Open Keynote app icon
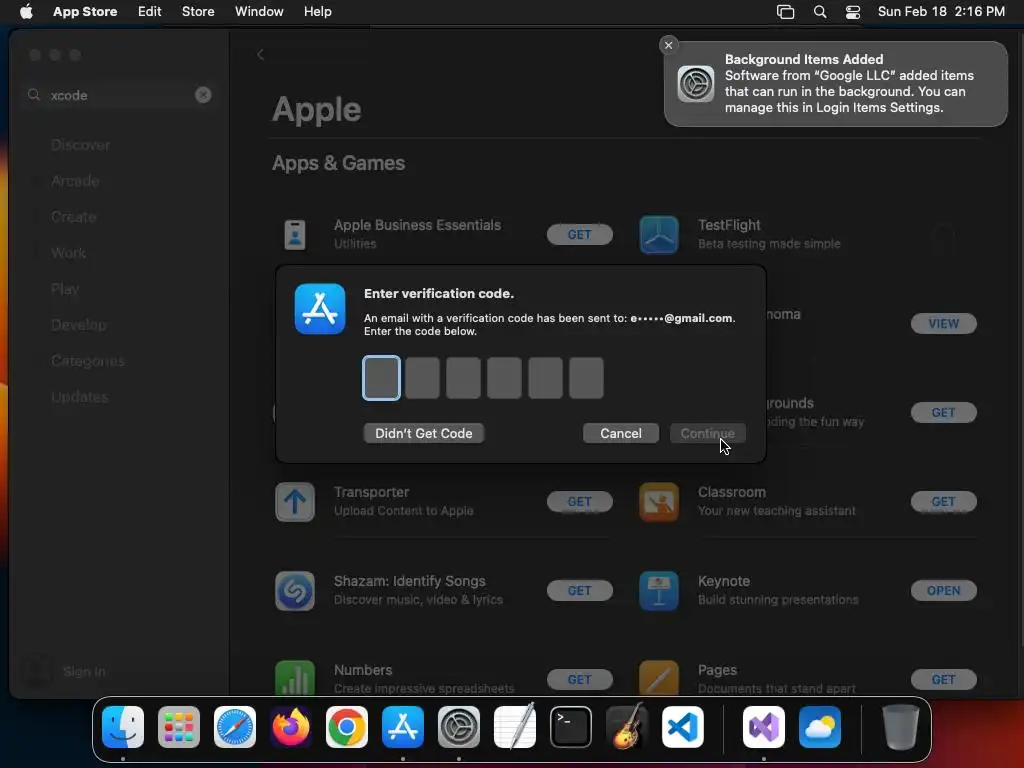This screenshot has width=1024, height=768. click(658, 591)
